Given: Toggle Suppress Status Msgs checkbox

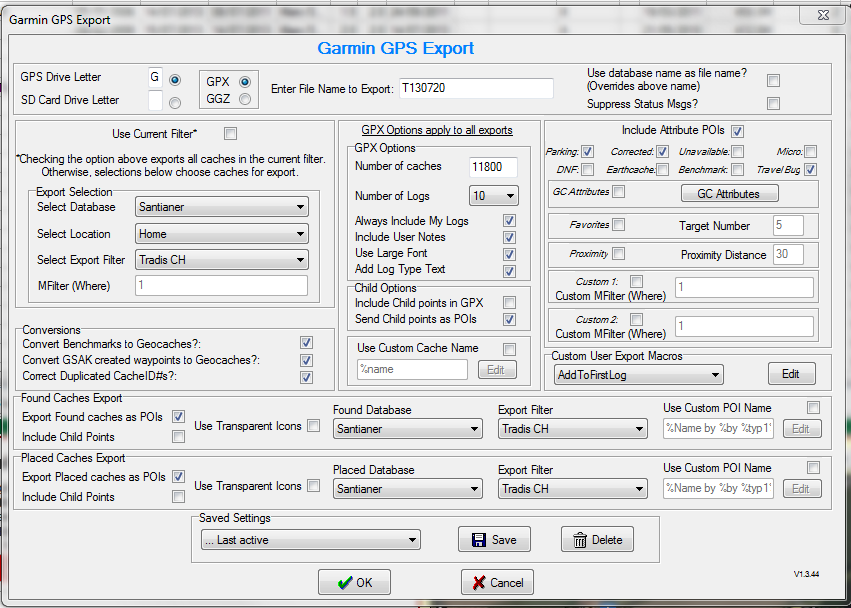Looking at the screenshot, I should click(x=773, y=103).
